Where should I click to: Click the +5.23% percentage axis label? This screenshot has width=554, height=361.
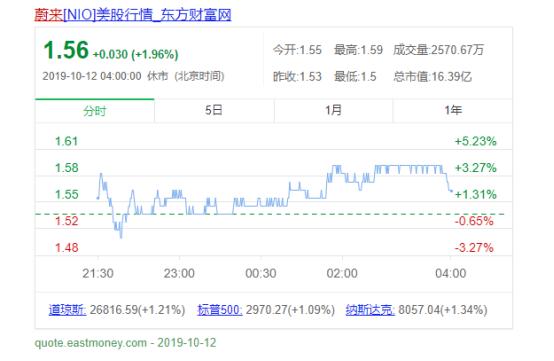pyautogui.click(x=476, y=141)
